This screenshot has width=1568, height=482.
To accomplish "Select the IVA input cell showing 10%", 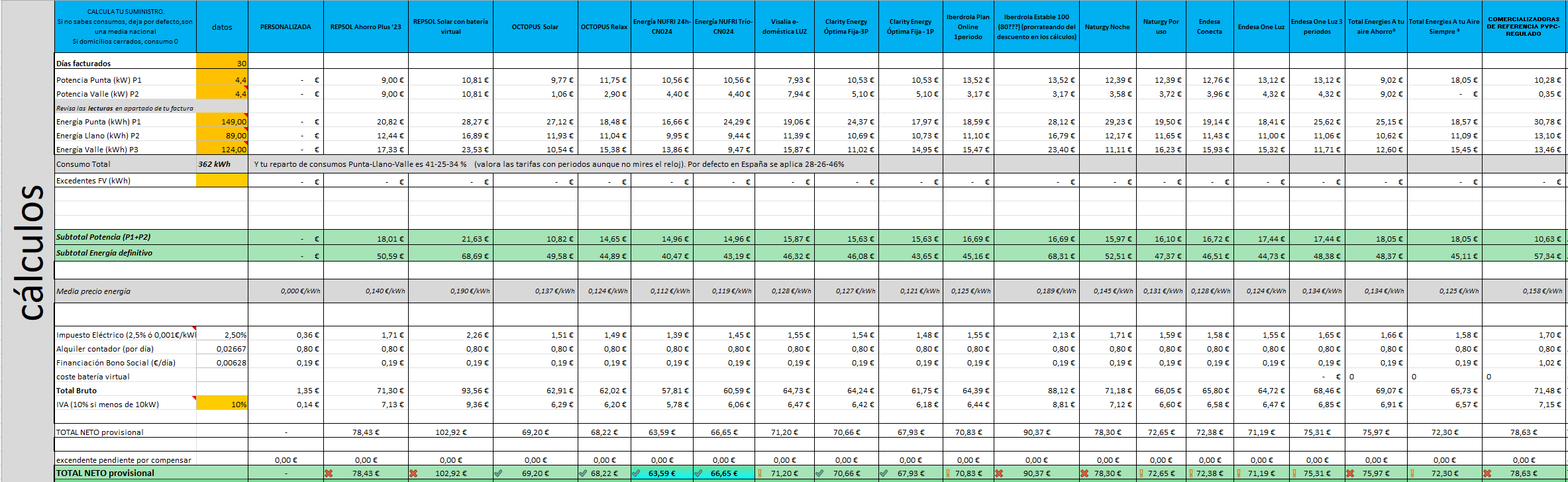I will [222, 404].
